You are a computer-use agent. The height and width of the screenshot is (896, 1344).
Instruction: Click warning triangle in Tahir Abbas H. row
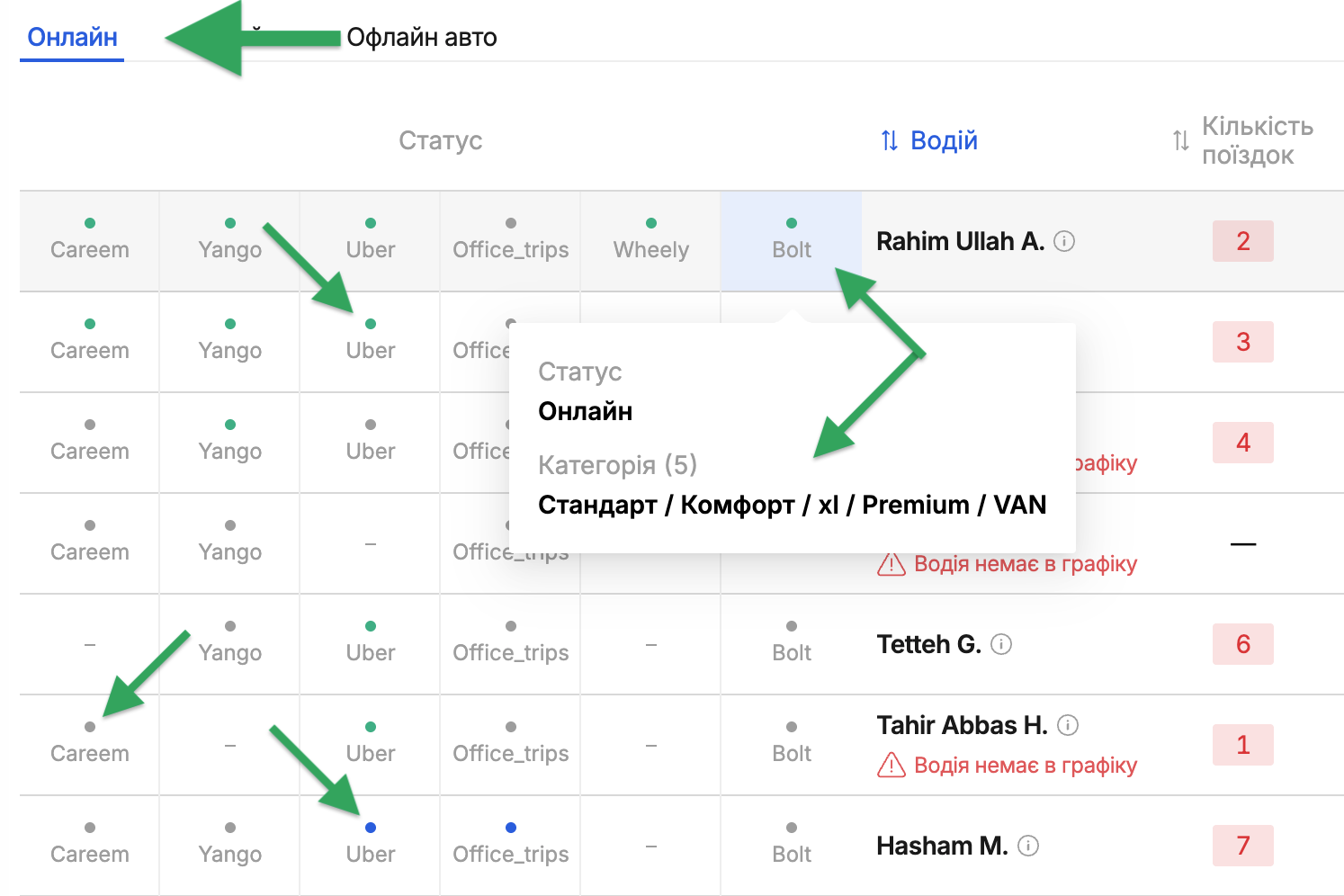coord(891,766)
